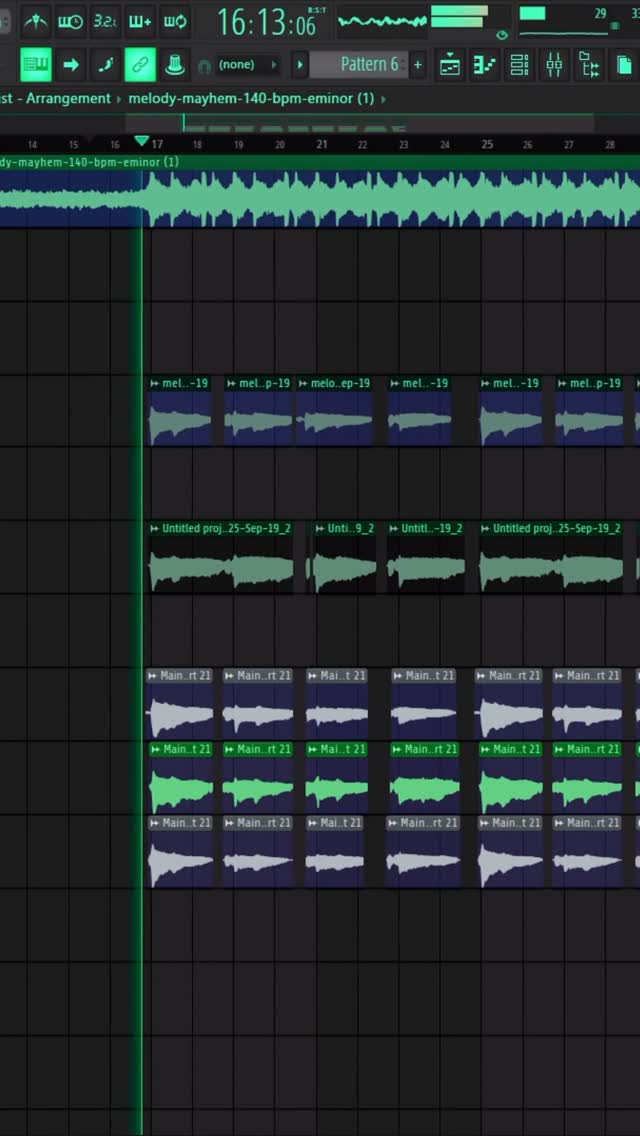Image resolution: width=640 pixels, height=1136 pixels.
Task: Open the piano roll icon
Action: pos(485,65)
